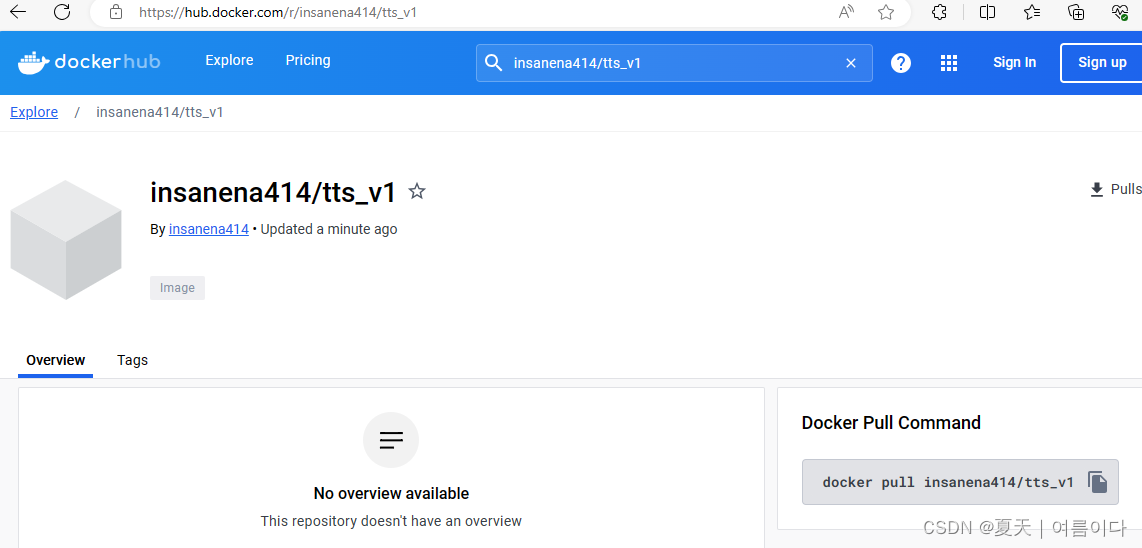1142x548 pixels.
Task: Open the apps grid icon
Action: tap(948, 63)
